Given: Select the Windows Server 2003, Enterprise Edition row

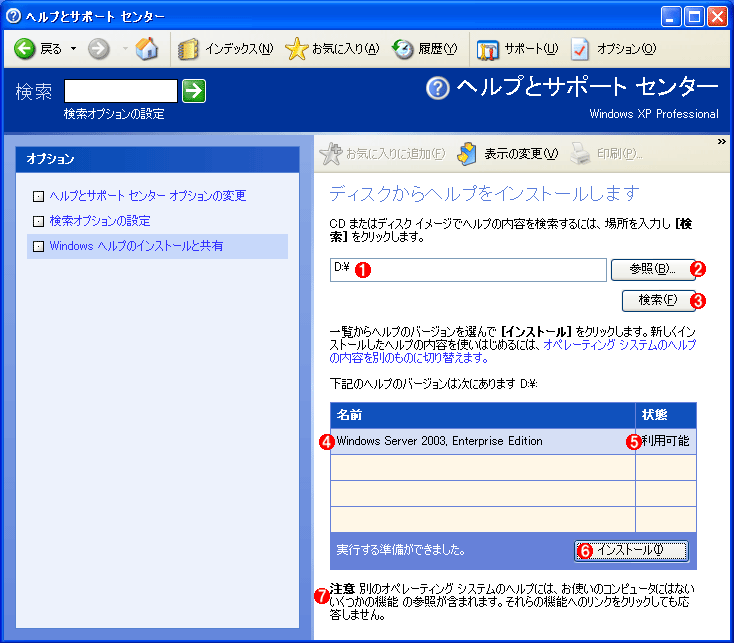Looking at the screenshot, I should 513,441.
